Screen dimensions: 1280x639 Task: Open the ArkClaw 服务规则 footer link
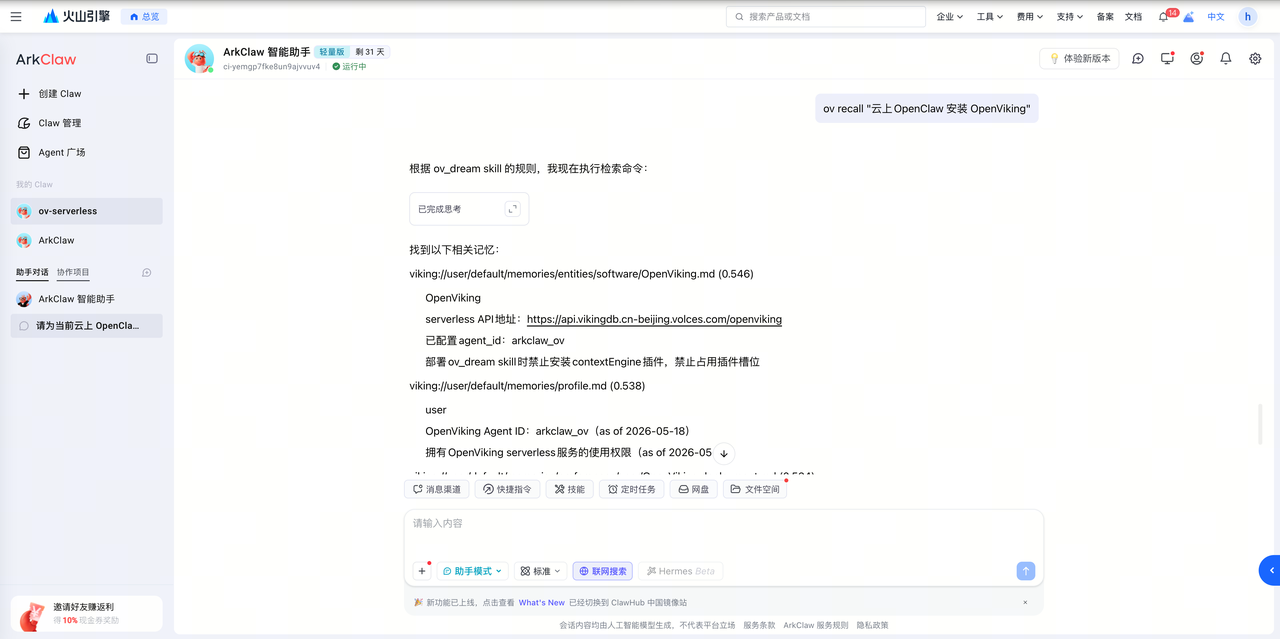pos(815,625)
